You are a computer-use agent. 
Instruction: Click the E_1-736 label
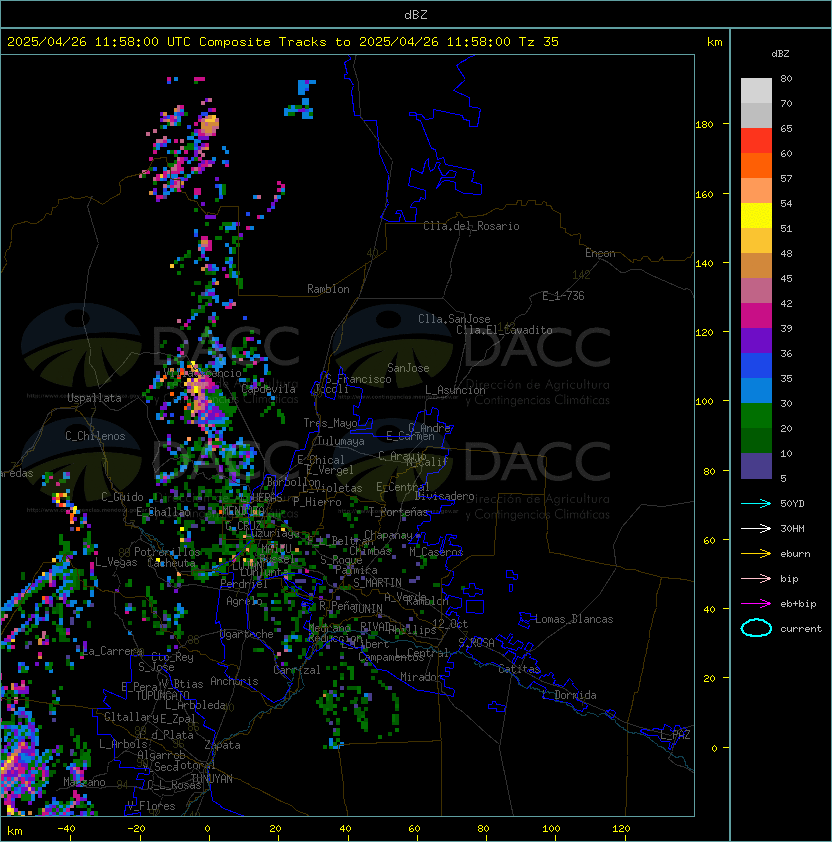click(563, 296)
